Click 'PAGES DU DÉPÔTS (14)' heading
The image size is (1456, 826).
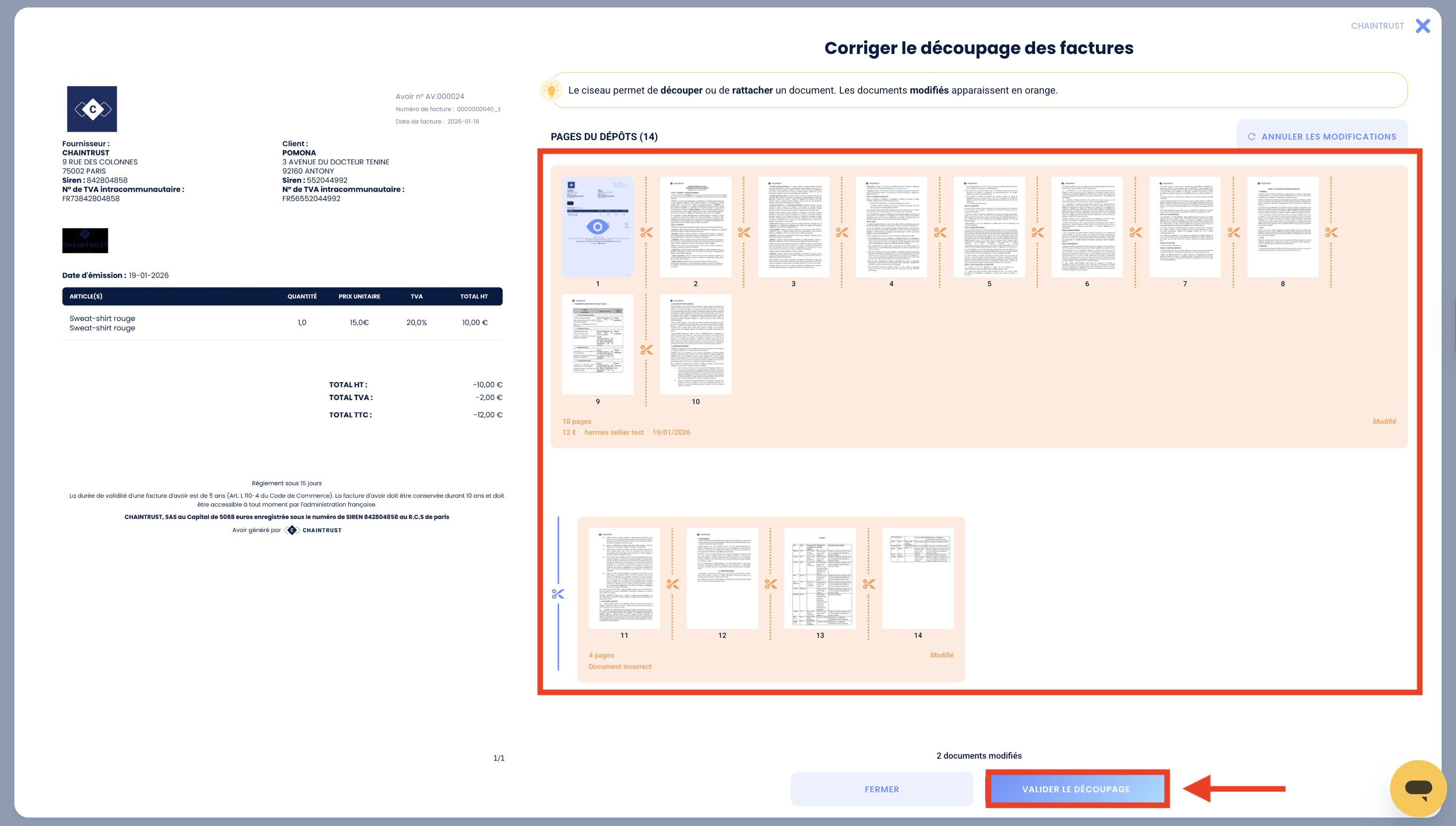604,137
